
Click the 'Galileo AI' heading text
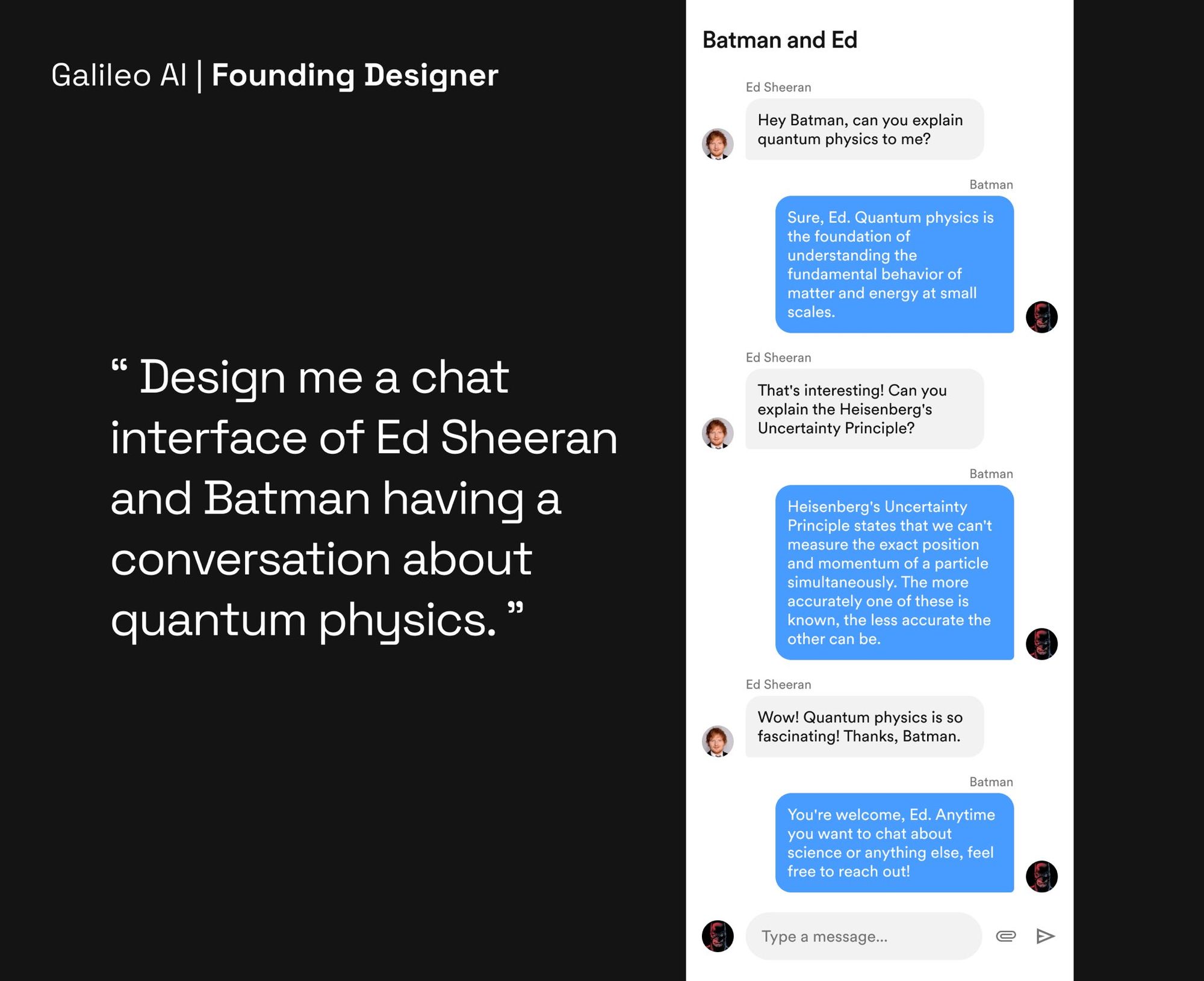click(119, 75)
